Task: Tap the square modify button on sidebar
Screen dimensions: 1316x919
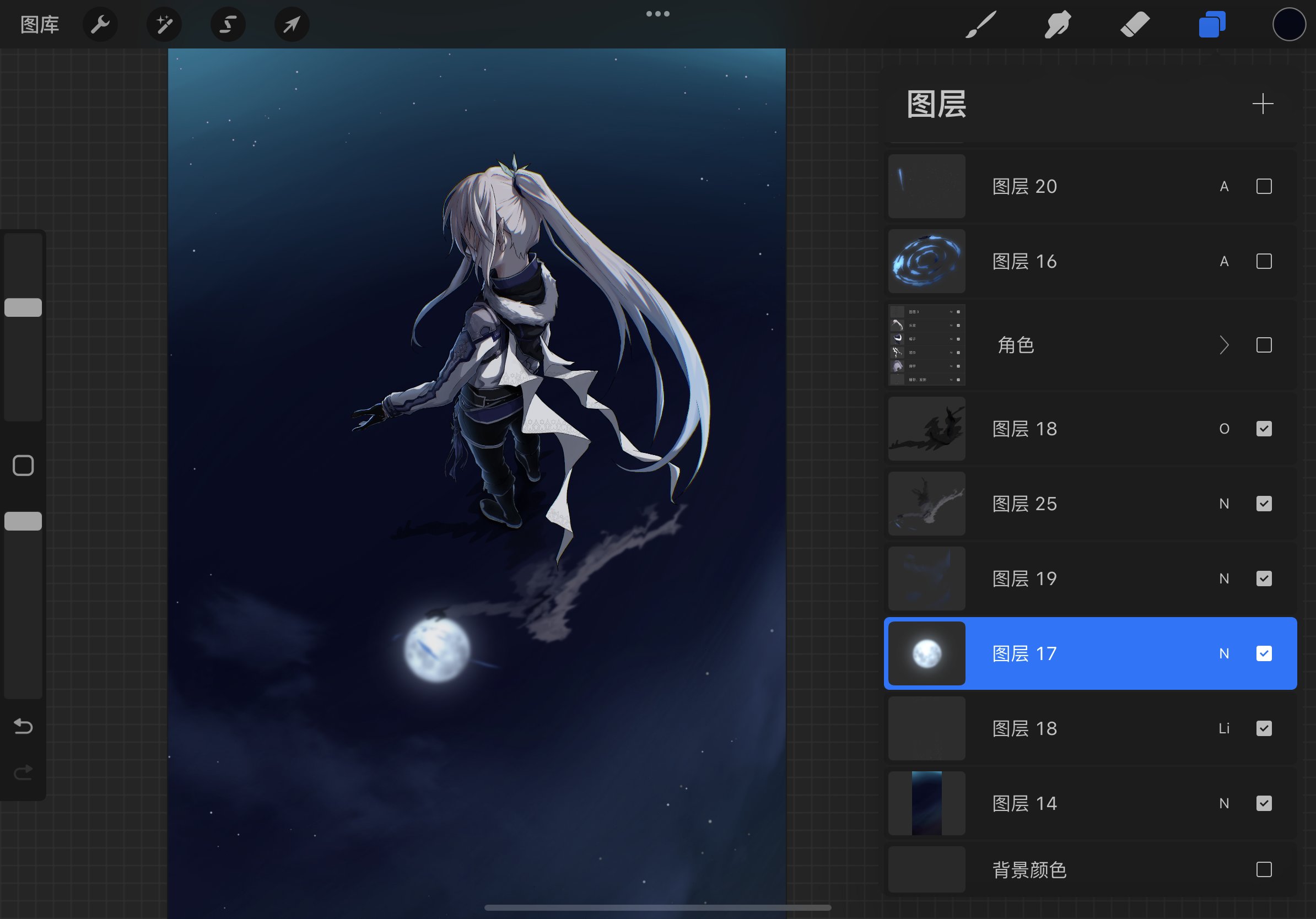Action: click(23, 466)
